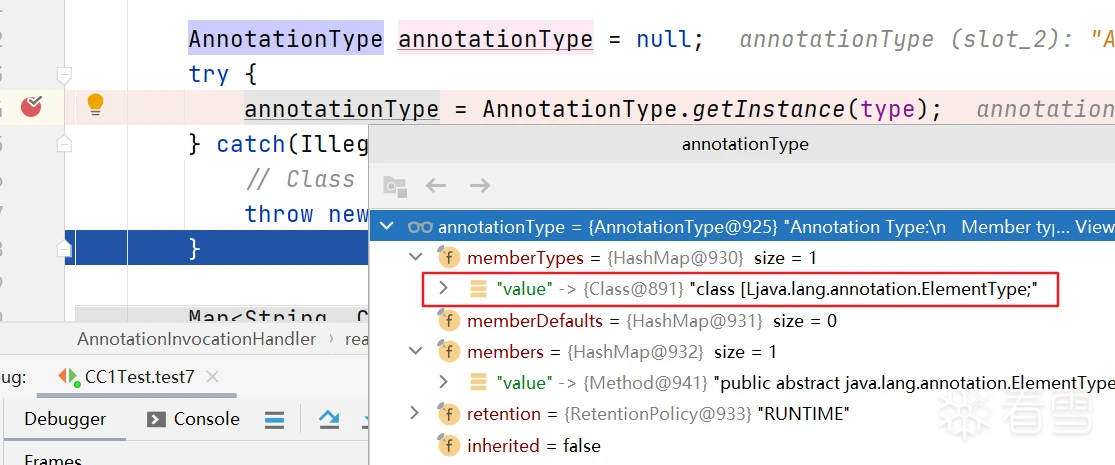This screenshot has width=1115, height=465.
Task: Click the View link on the annotationType row
Action: pos(1094,227)
